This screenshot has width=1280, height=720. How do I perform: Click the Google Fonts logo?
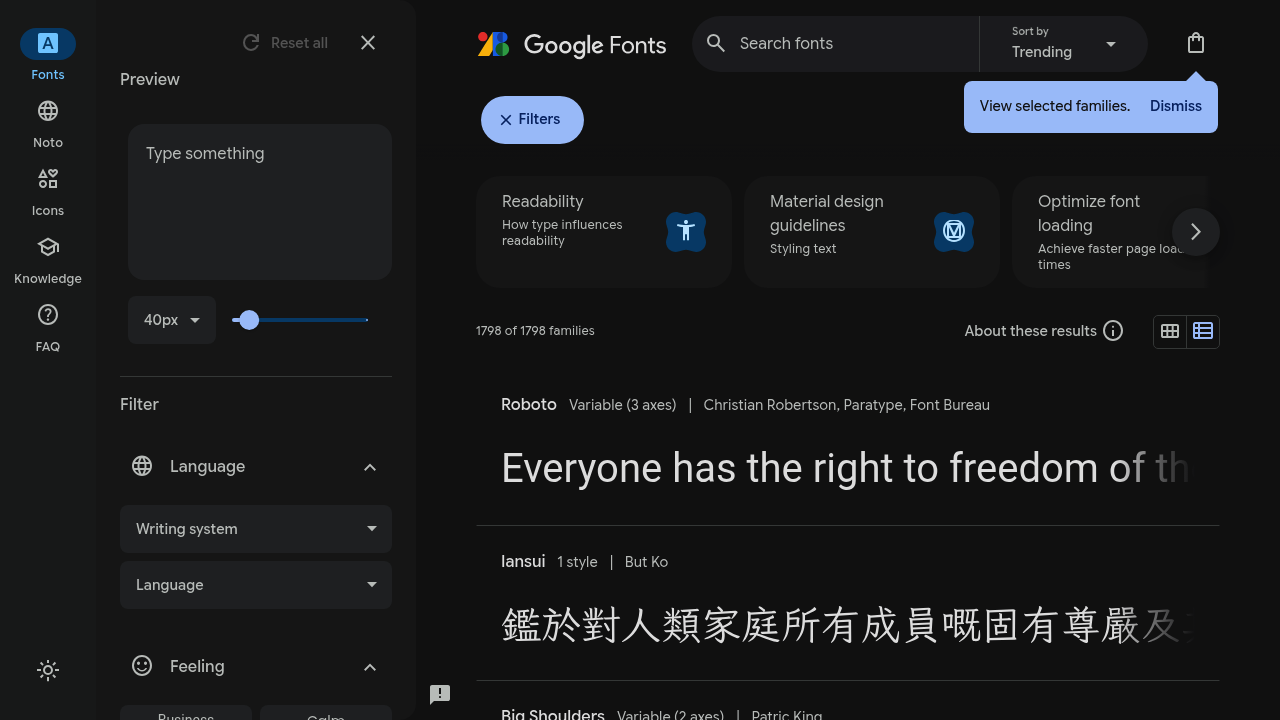click(x=571, y=44)
